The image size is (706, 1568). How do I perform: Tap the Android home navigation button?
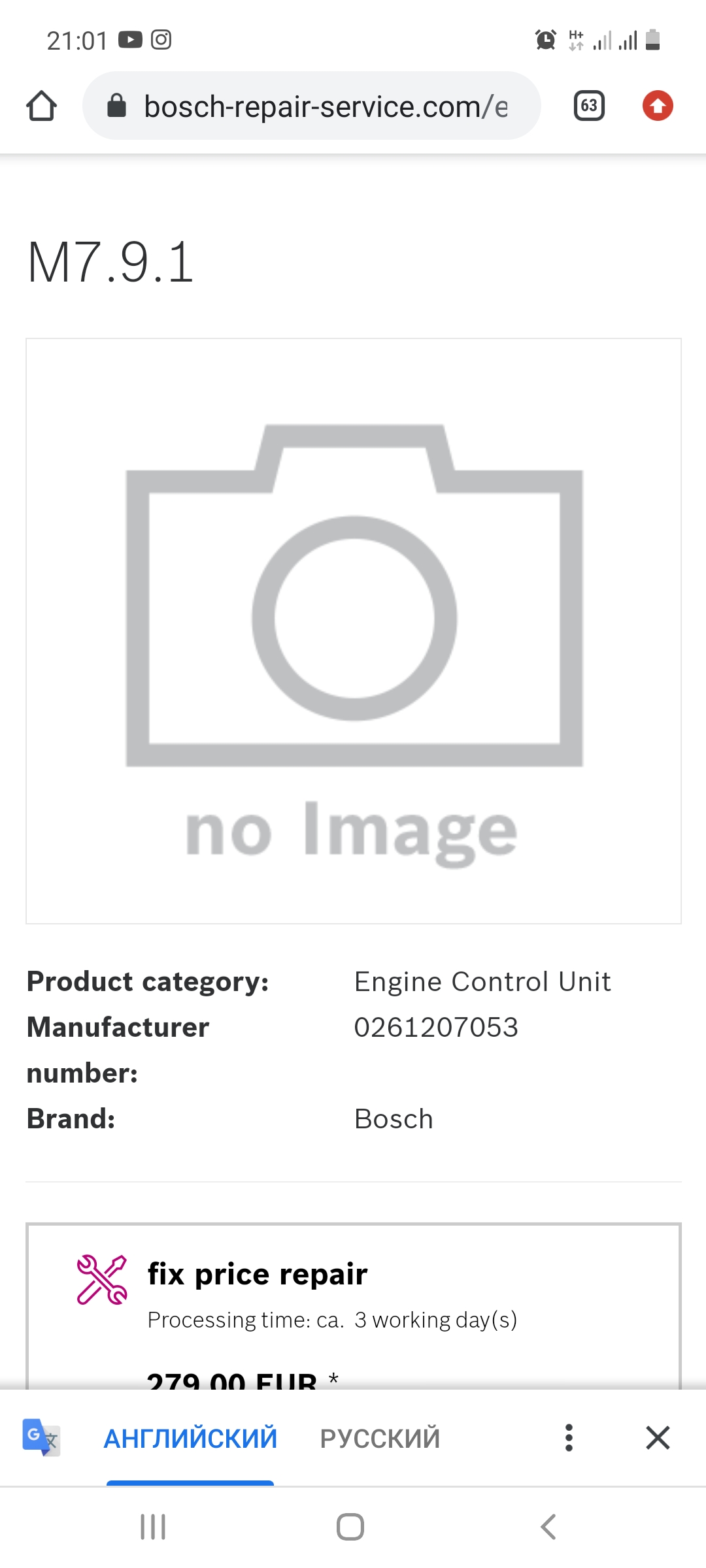tap(350, 1527)
